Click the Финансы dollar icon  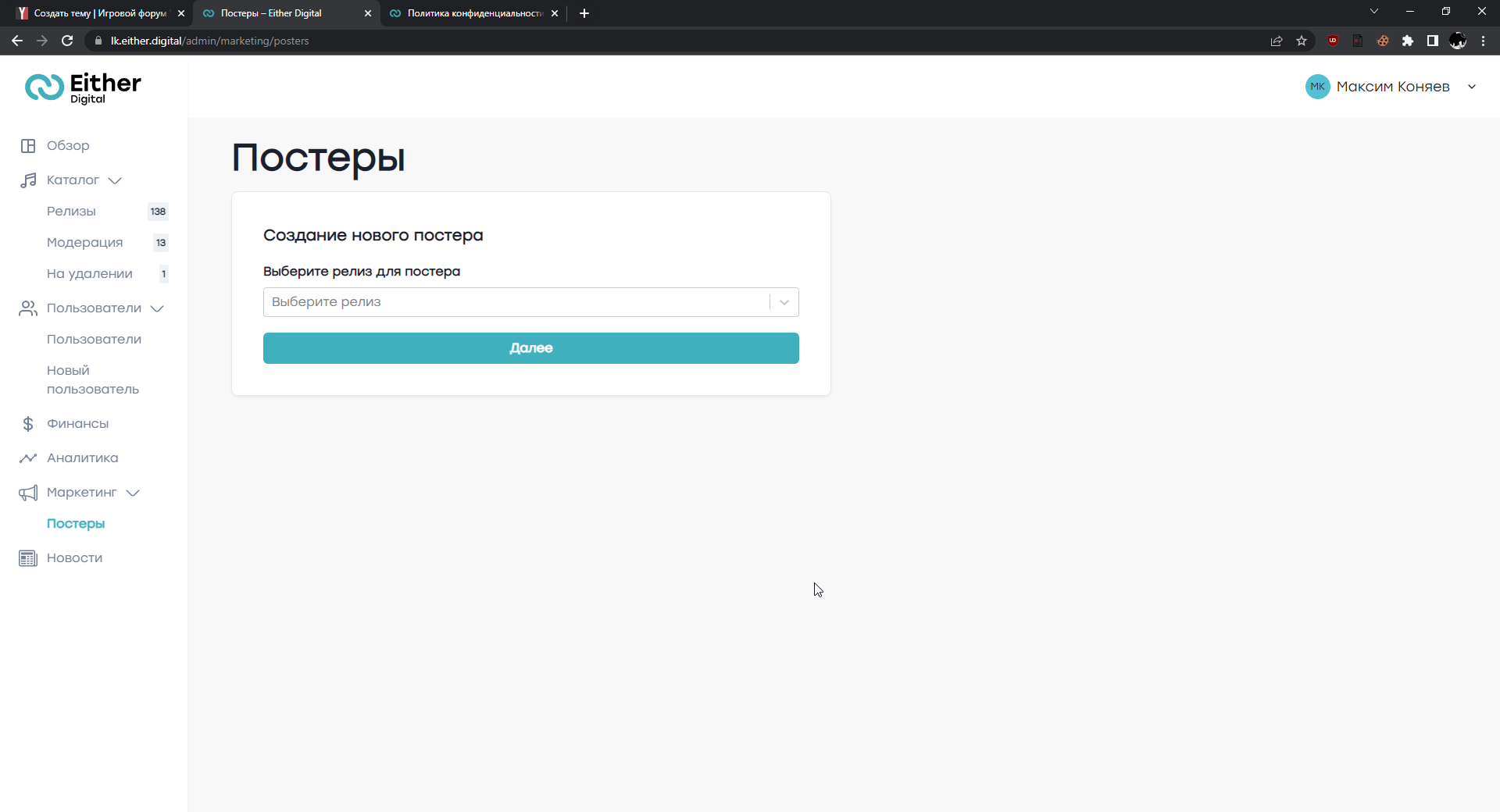[28, 424]
